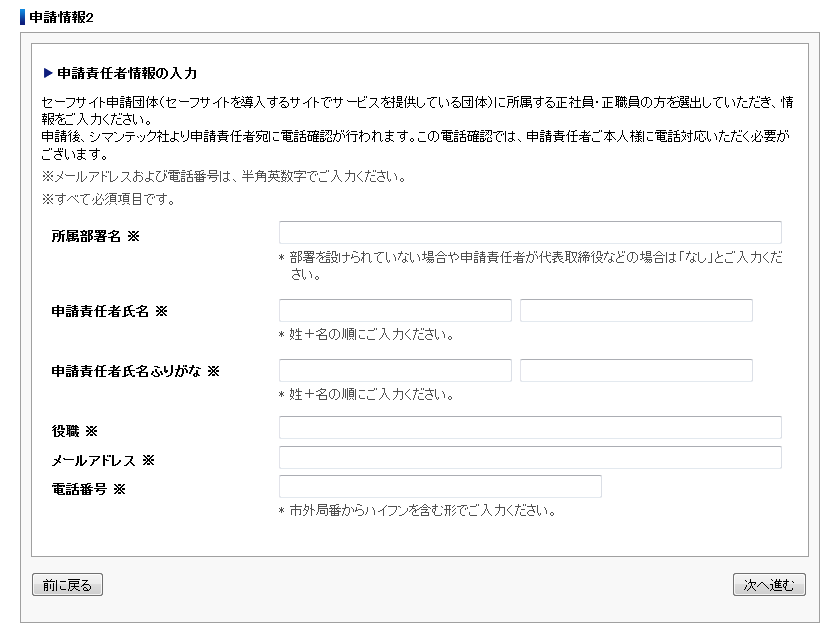
Task: Click the 申請責任者情報の入力 section heading
Action: point(127,73)
